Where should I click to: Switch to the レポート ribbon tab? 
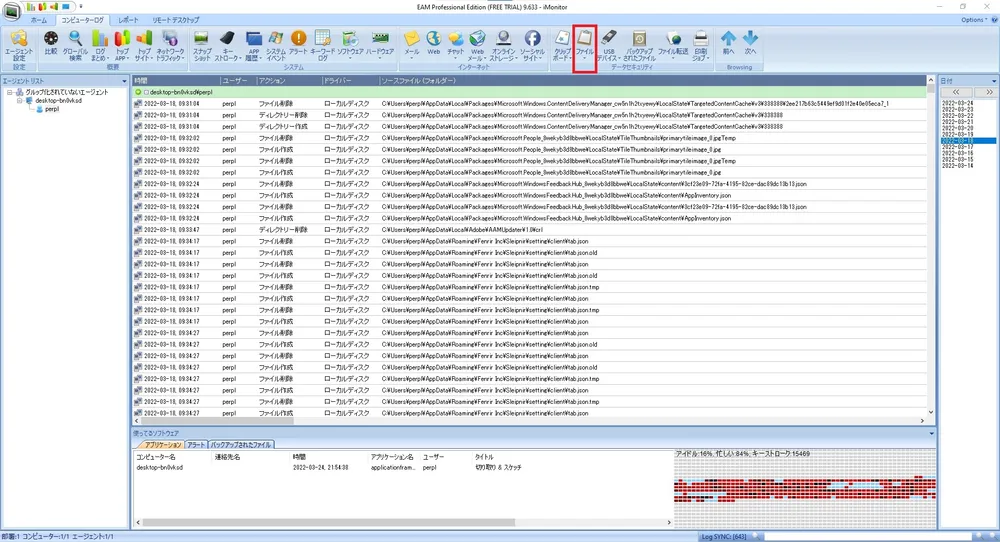pos(128,20)
